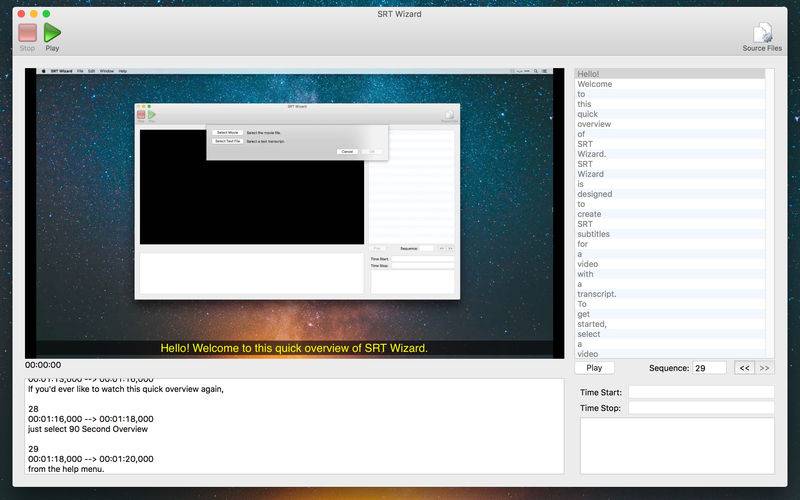Click the video preview area
Viewport: 800px width, 500px height.
(x=295, y=213)
